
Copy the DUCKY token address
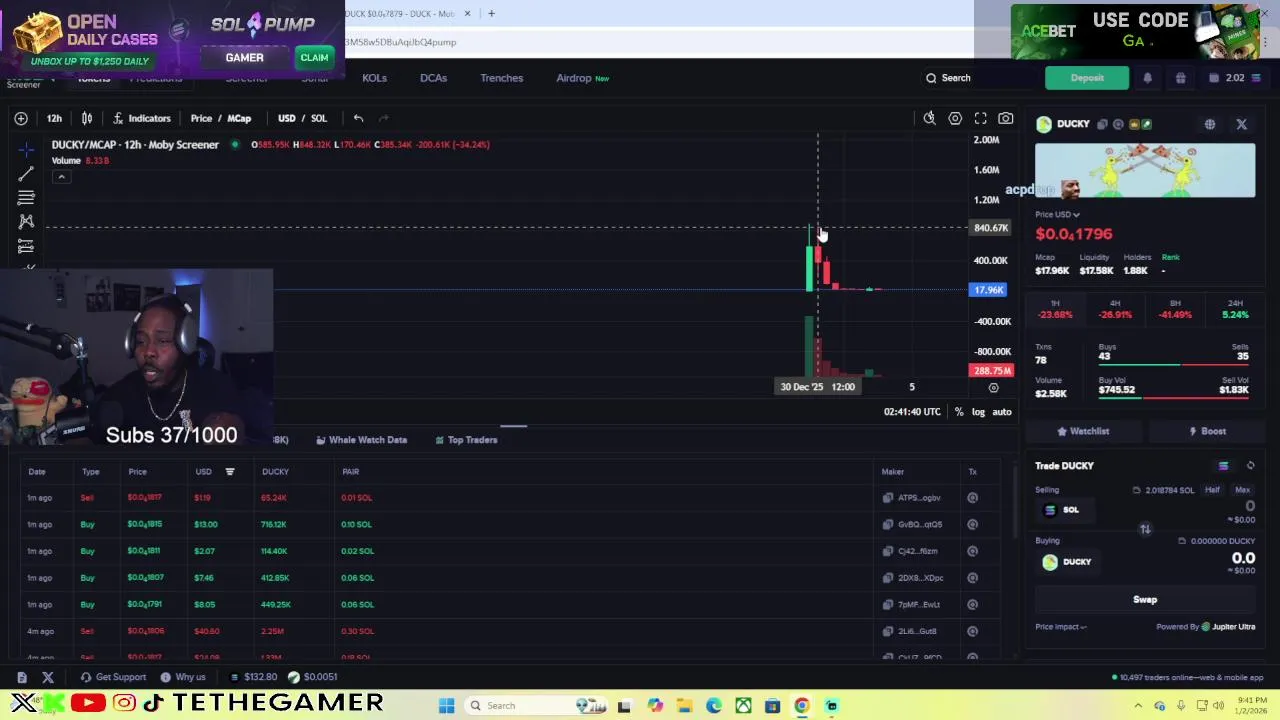point(1103,124)
